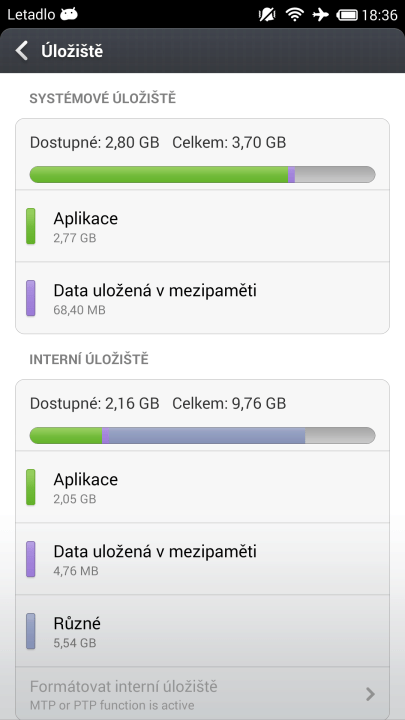Tap the system storage usage bar
Viewport: 405px width, 720px height.
coord(202,174)
